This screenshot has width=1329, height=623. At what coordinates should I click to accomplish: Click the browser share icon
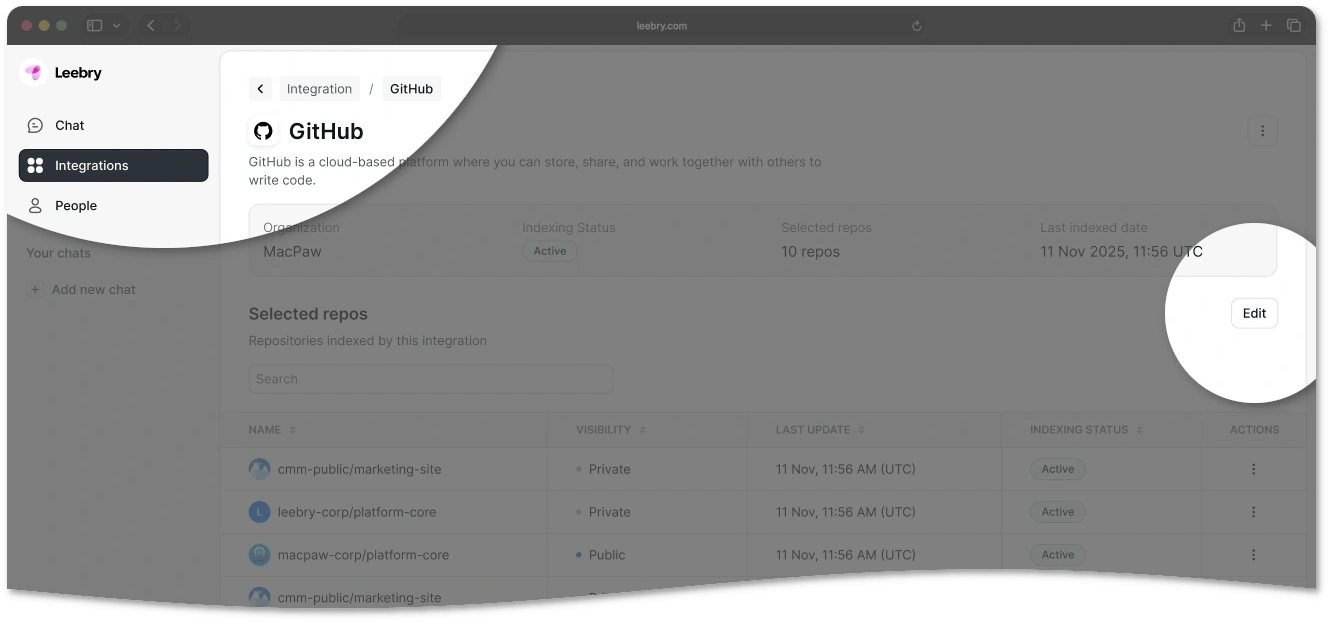click(x=1239, y=25)
